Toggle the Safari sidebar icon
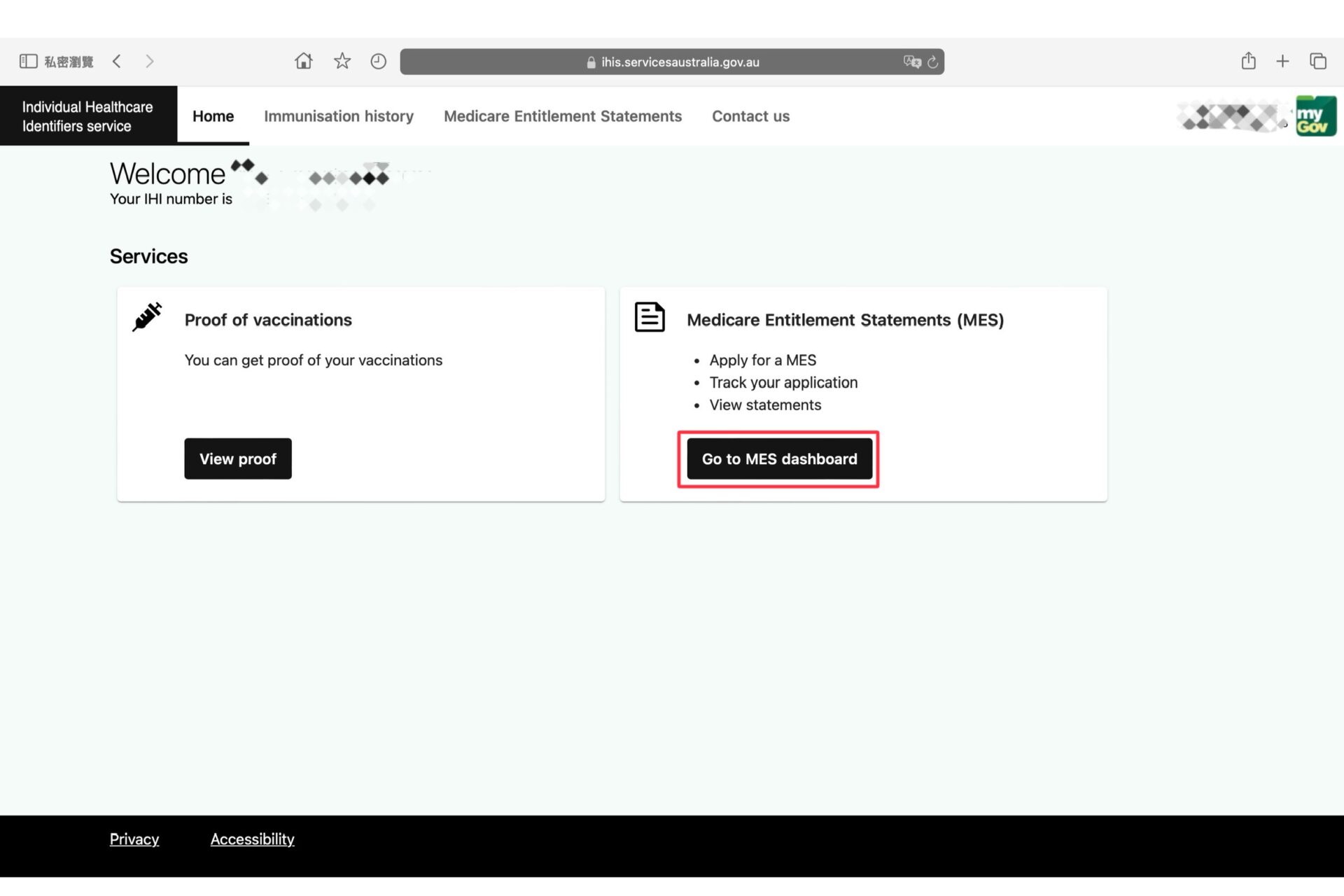 point(28,62)
